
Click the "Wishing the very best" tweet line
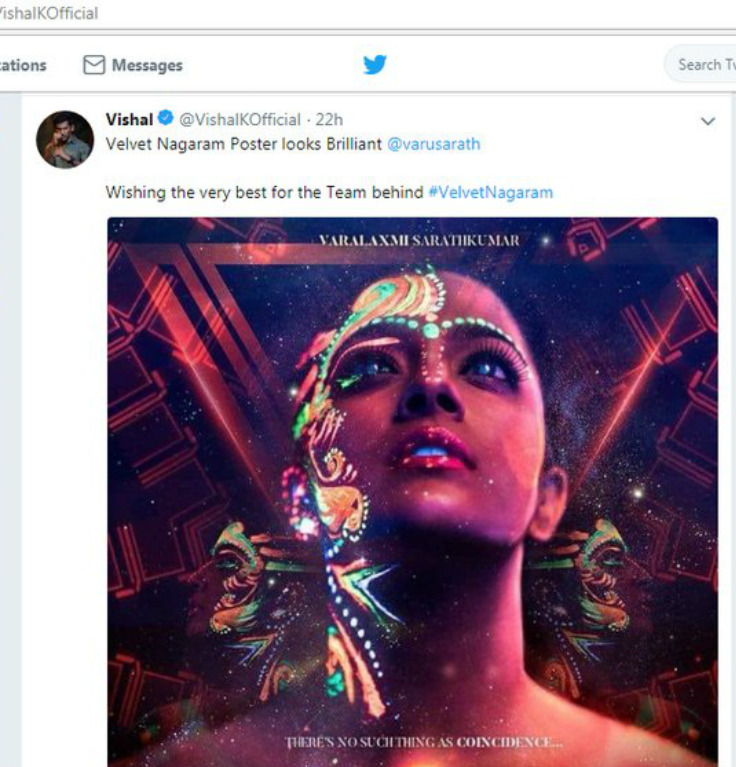coord(265,192)
